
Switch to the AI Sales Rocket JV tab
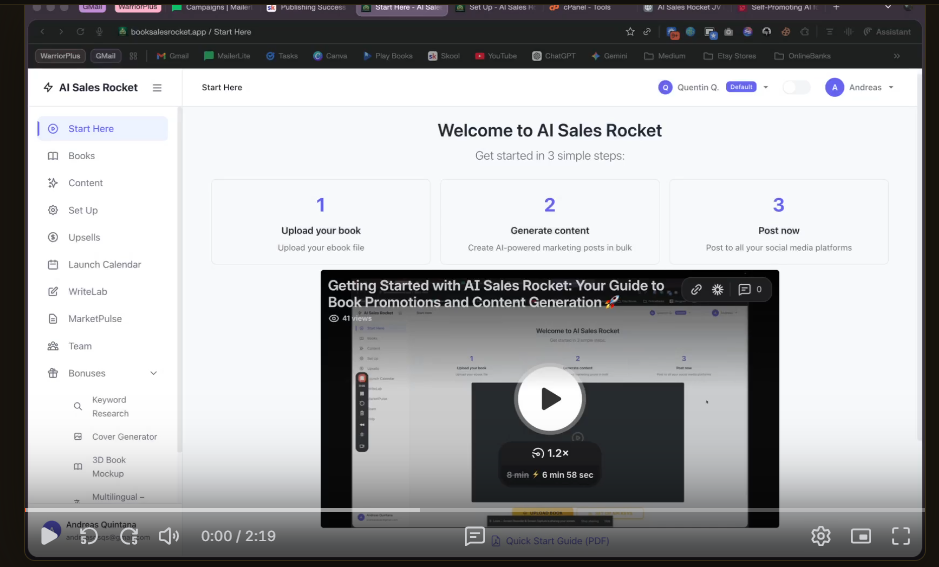coord(683,7)
